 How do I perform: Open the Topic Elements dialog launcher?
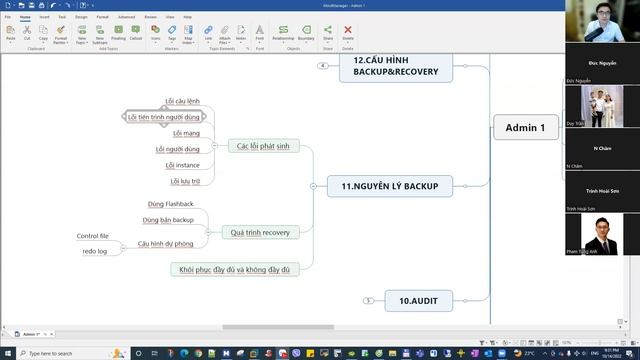(x=247, y=49)
